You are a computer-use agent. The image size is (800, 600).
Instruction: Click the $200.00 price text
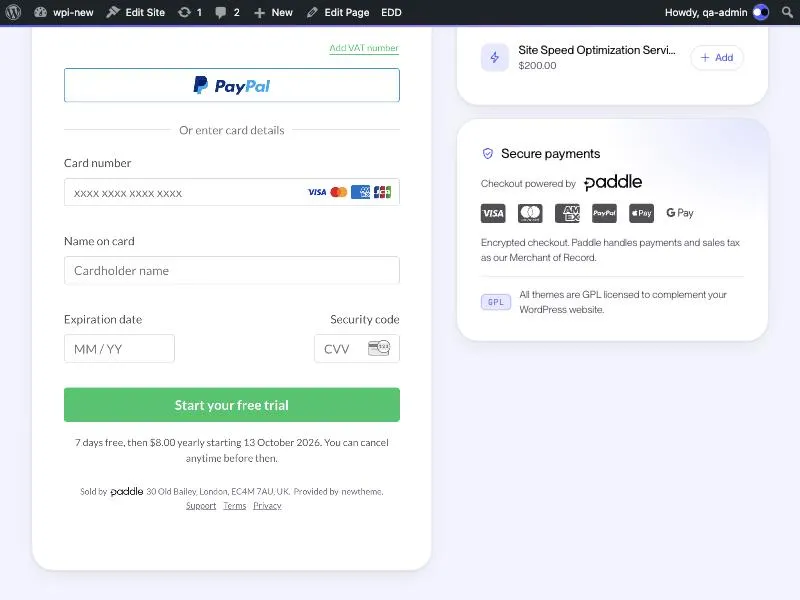[x=537, y=65]
